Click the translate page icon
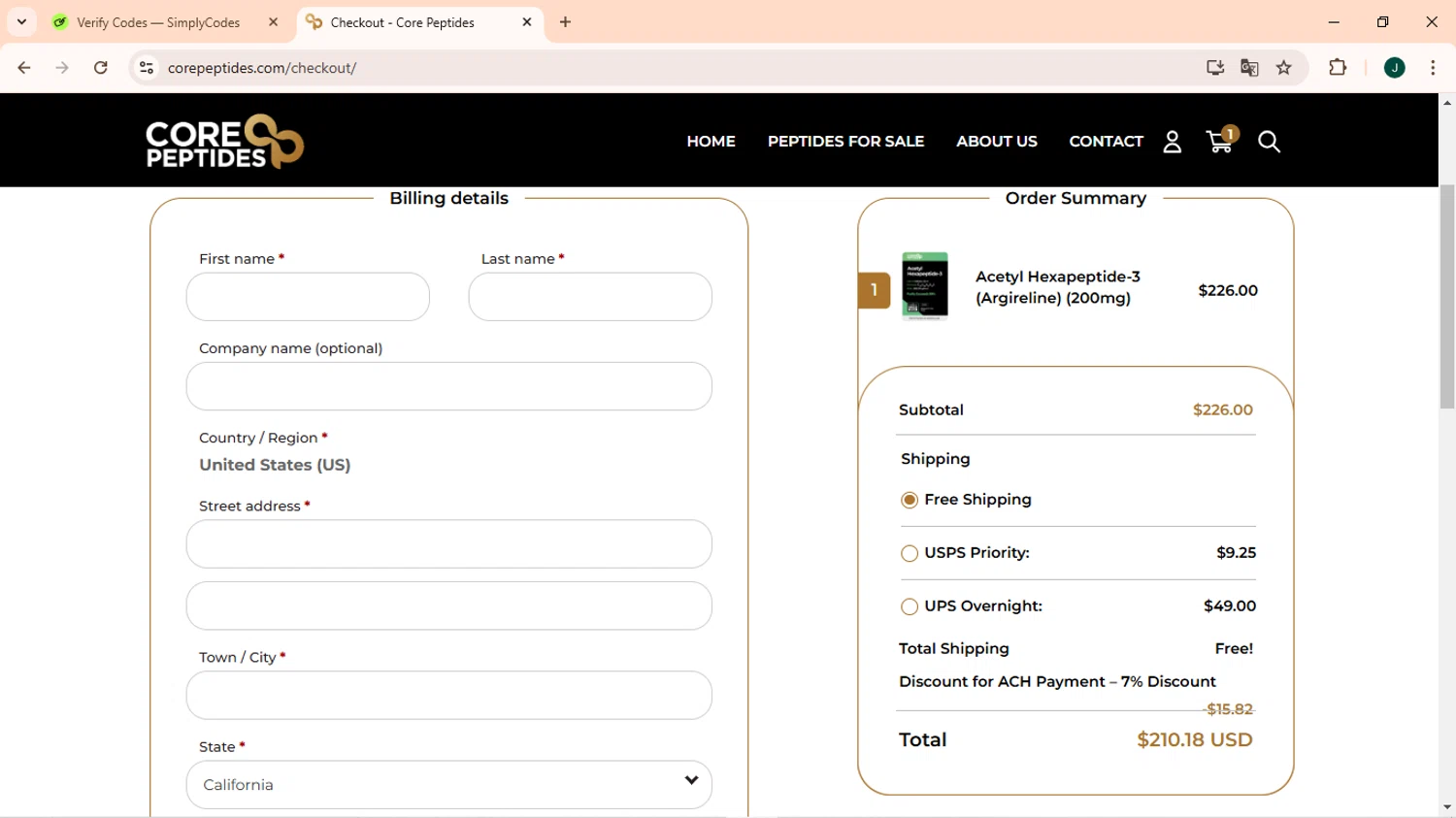Screen dimensions: 1456x818 point(1249,68)
